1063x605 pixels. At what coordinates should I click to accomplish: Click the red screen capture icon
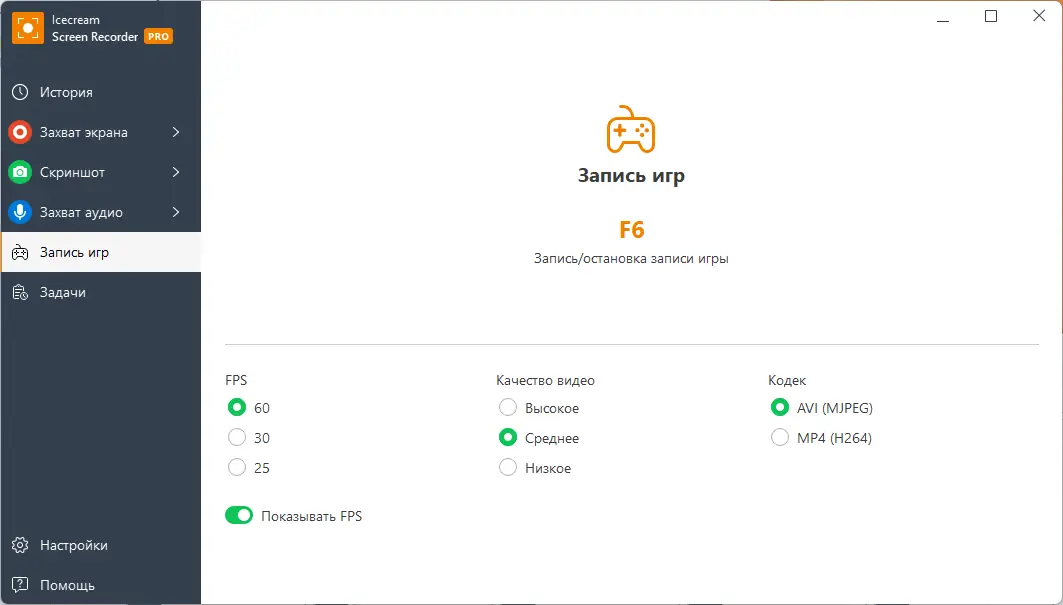[19, 132]
